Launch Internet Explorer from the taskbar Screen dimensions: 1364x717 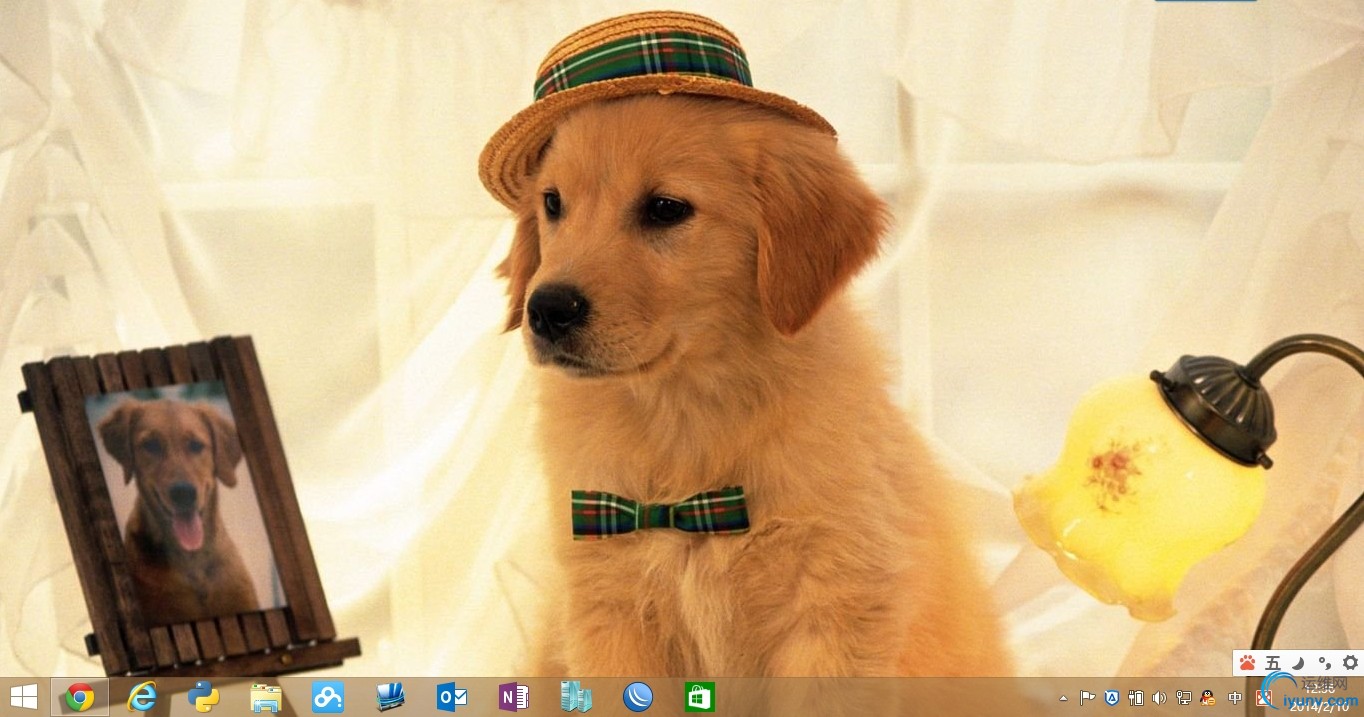click(x=142, y=697)
